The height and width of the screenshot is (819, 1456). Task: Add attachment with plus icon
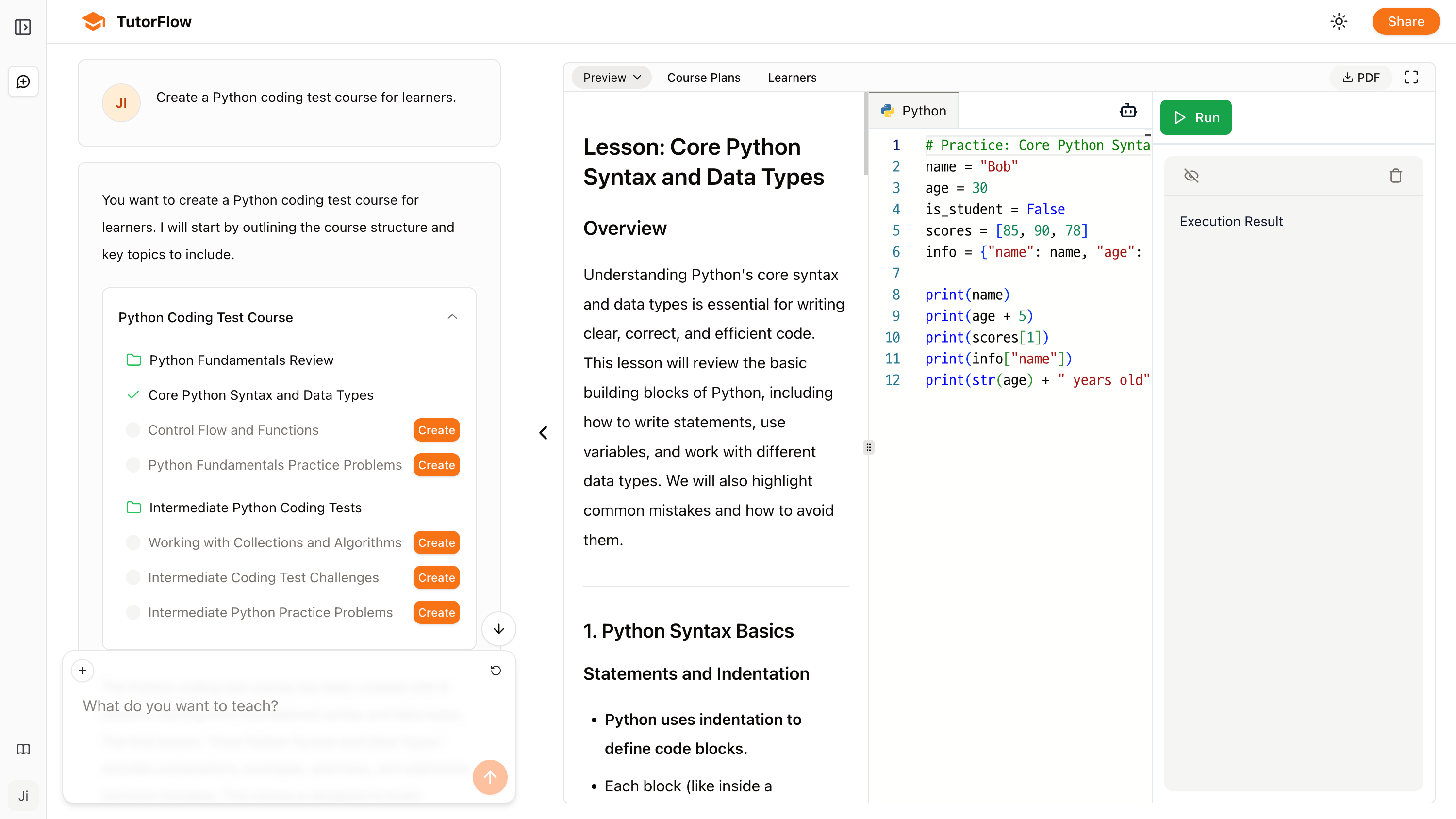pos(83,671)
